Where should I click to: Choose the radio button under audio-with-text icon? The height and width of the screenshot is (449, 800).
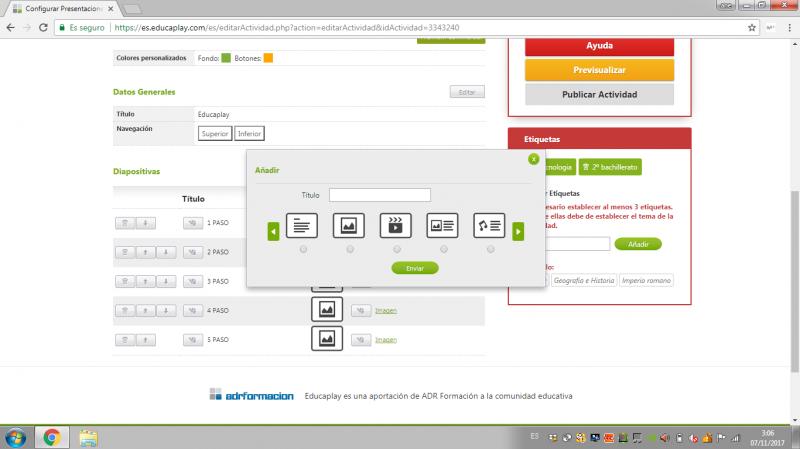tap(490, 249)
